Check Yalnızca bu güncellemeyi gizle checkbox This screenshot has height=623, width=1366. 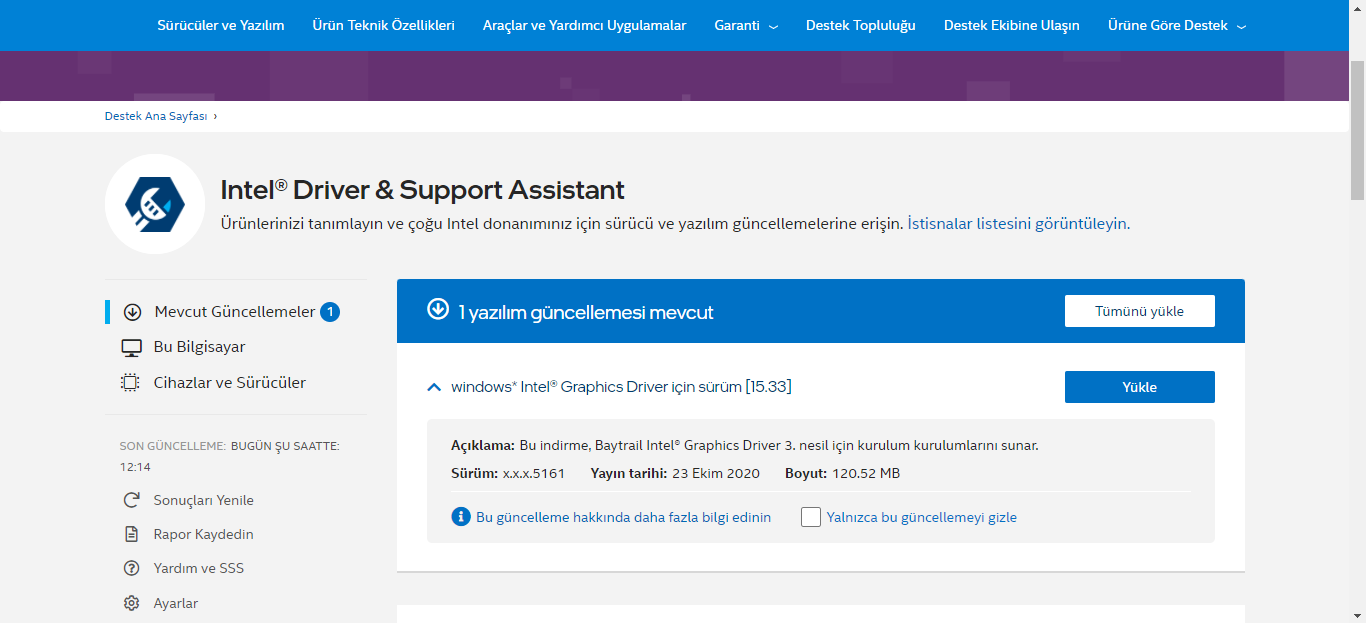(811, 517)
